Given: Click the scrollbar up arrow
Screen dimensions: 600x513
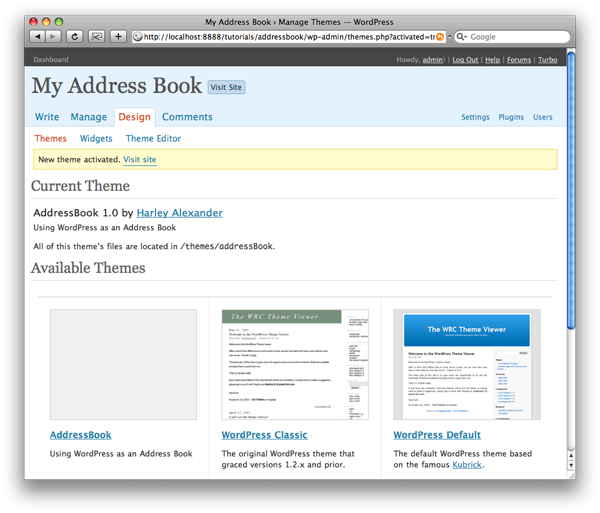Looking at the screenshot, I should (571, 456).
